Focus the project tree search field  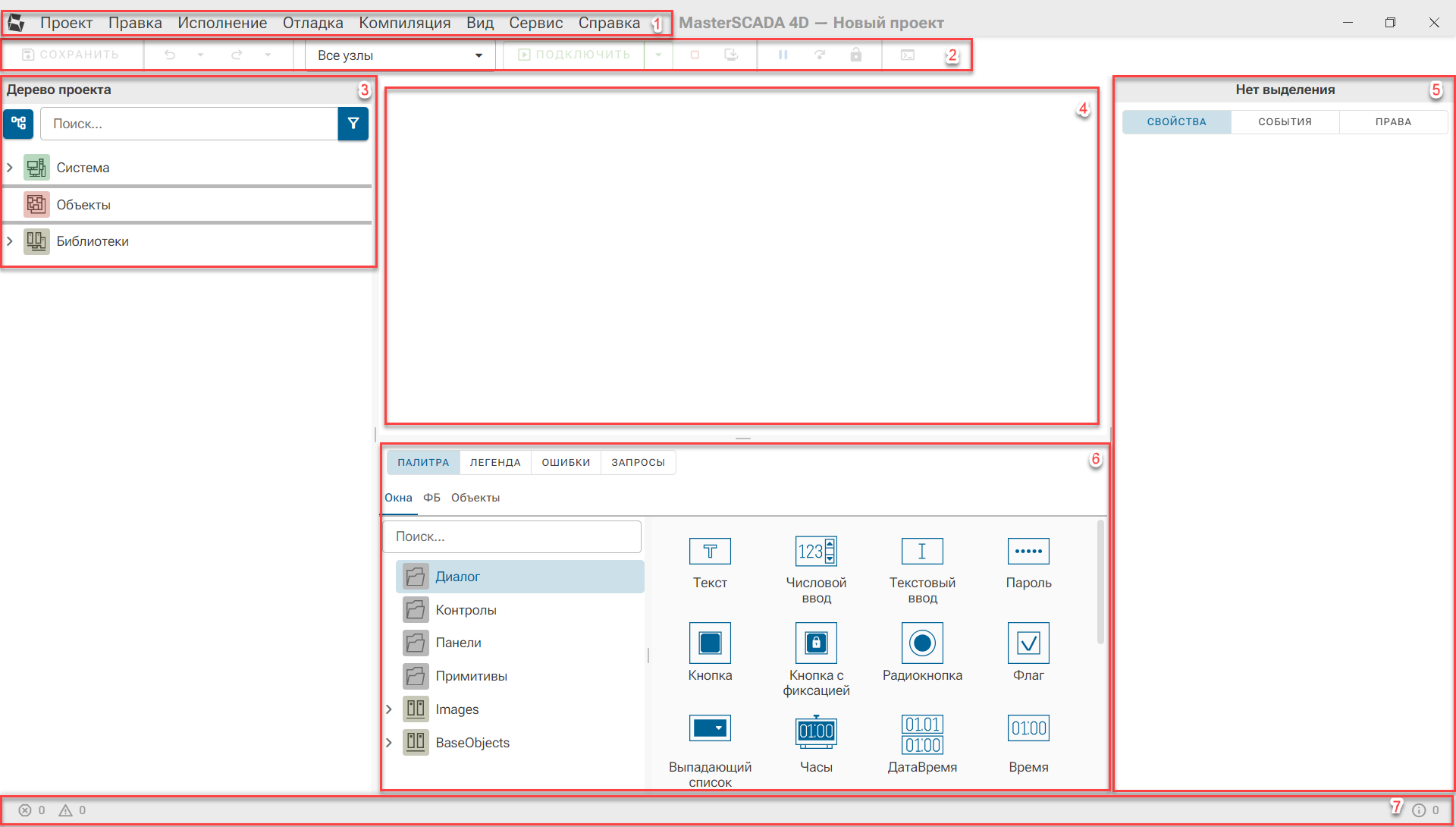click(x=189, y=124)
